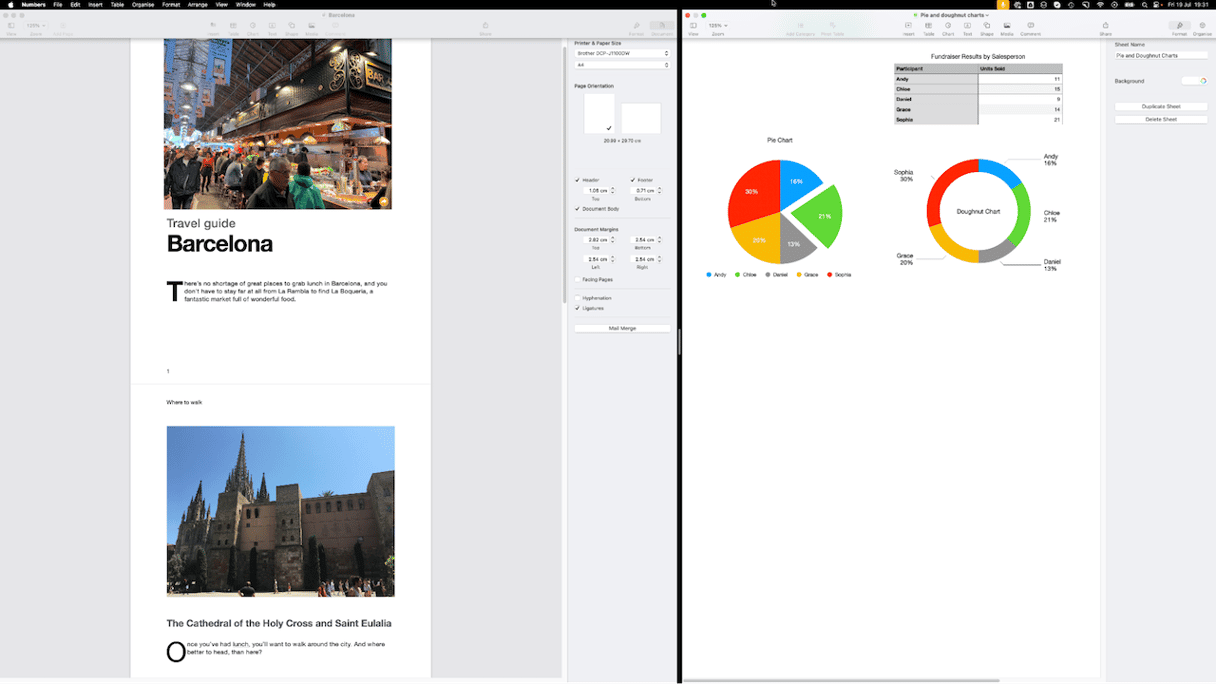Open the Format inspector in Pages window
The width and height of the screenshot is (1216, 684).
tap(636, 27)
